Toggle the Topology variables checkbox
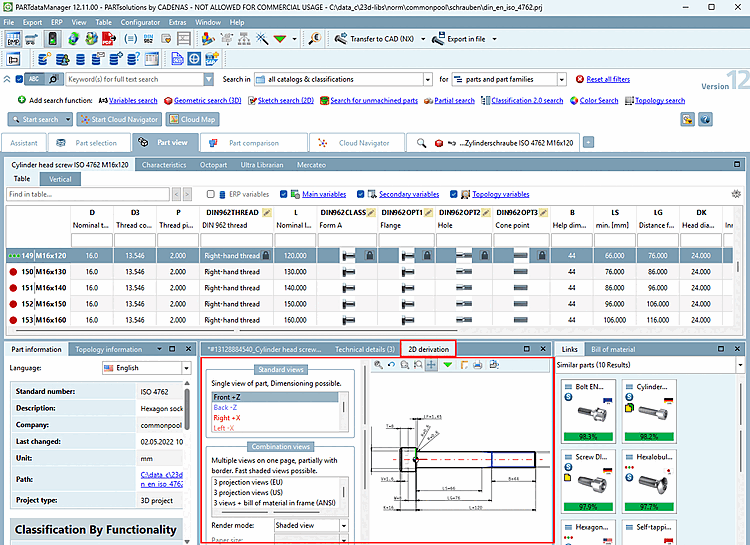This screenshot has height=545, width=750. pyautogui.click(x=455, y=194)
